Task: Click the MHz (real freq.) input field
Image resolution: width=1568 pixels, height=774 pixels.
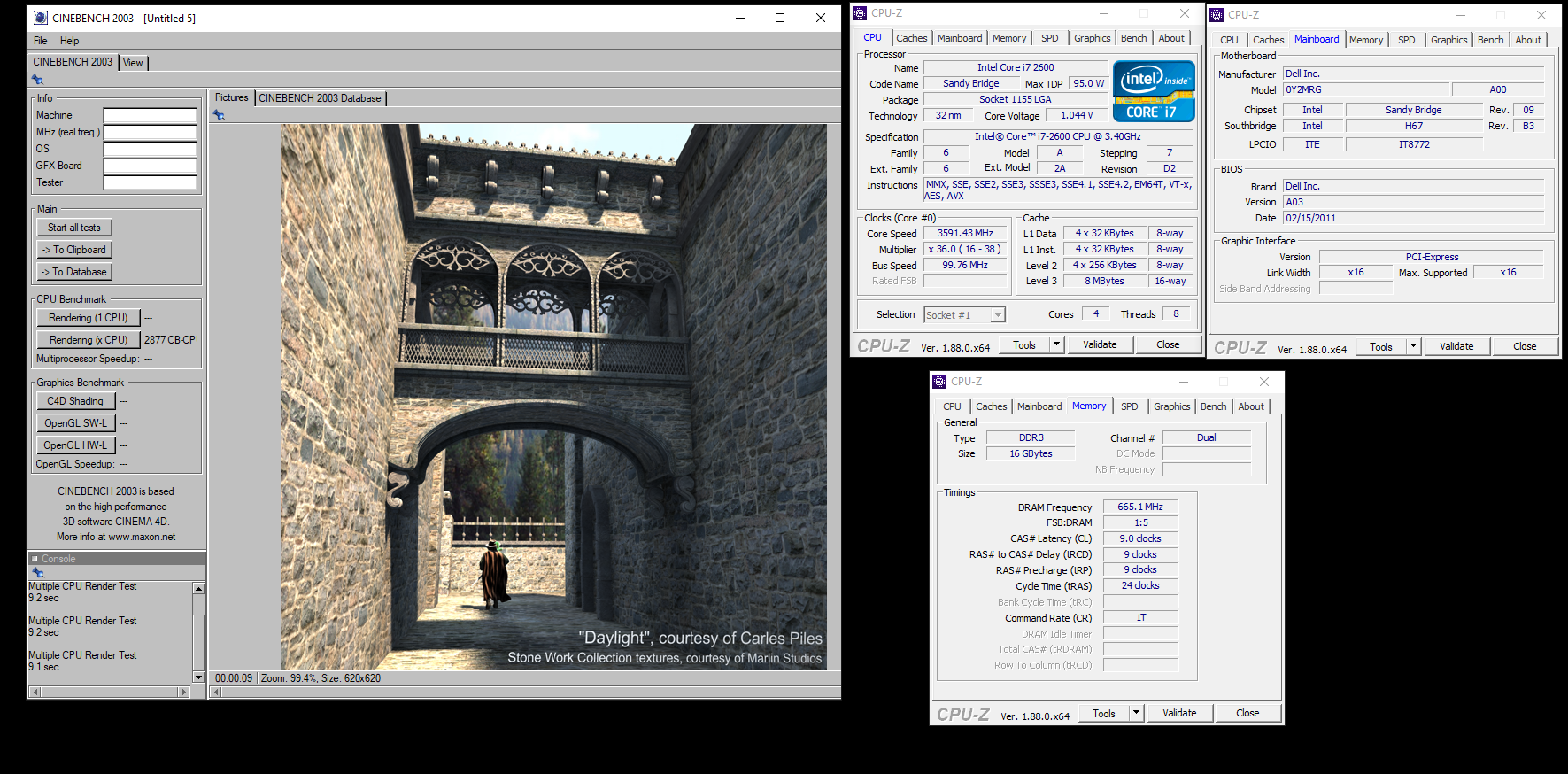Action: tap(151, 132)
